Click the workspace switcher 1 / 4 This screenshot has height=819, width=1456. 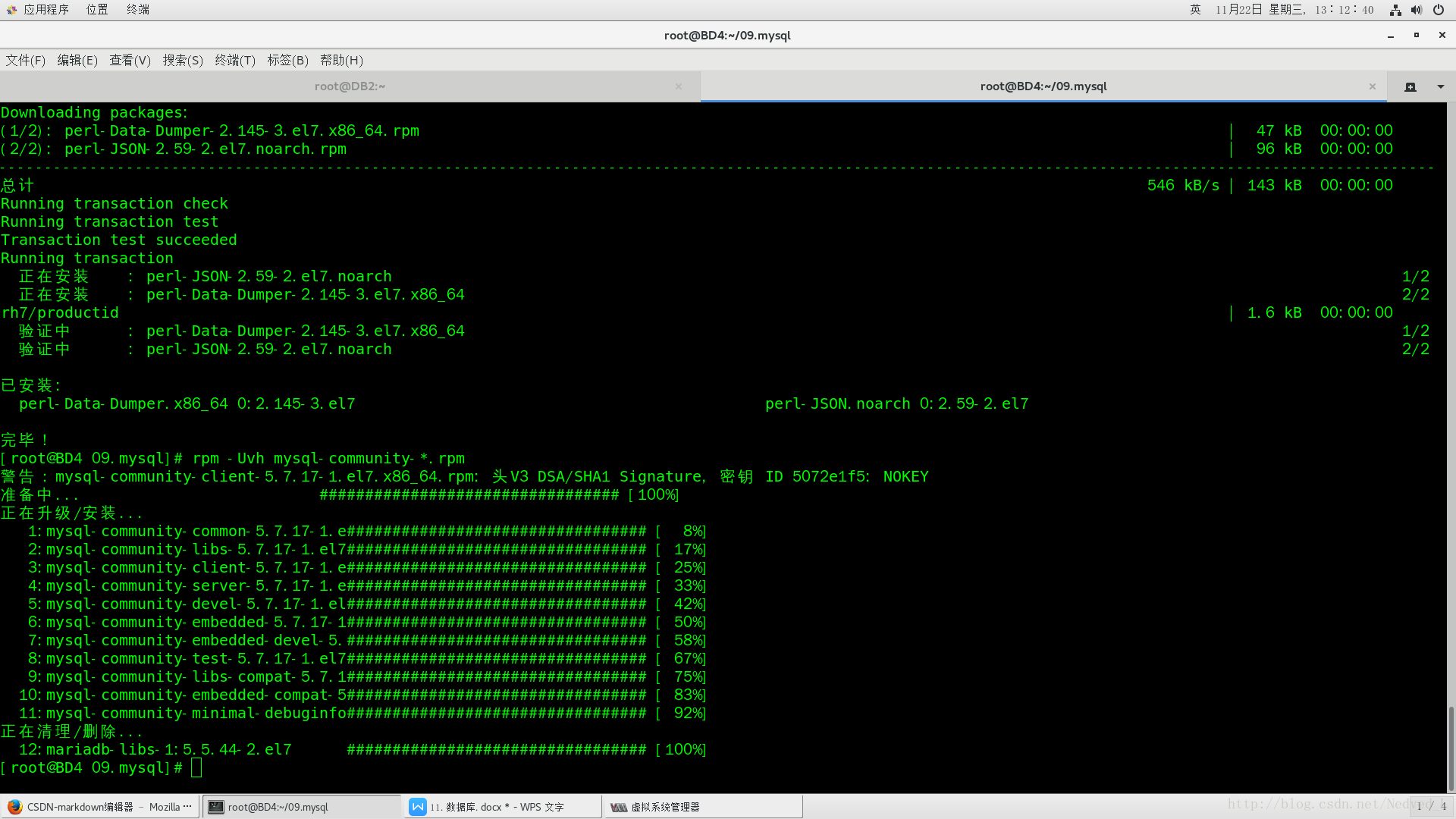tap(1432, 807)
